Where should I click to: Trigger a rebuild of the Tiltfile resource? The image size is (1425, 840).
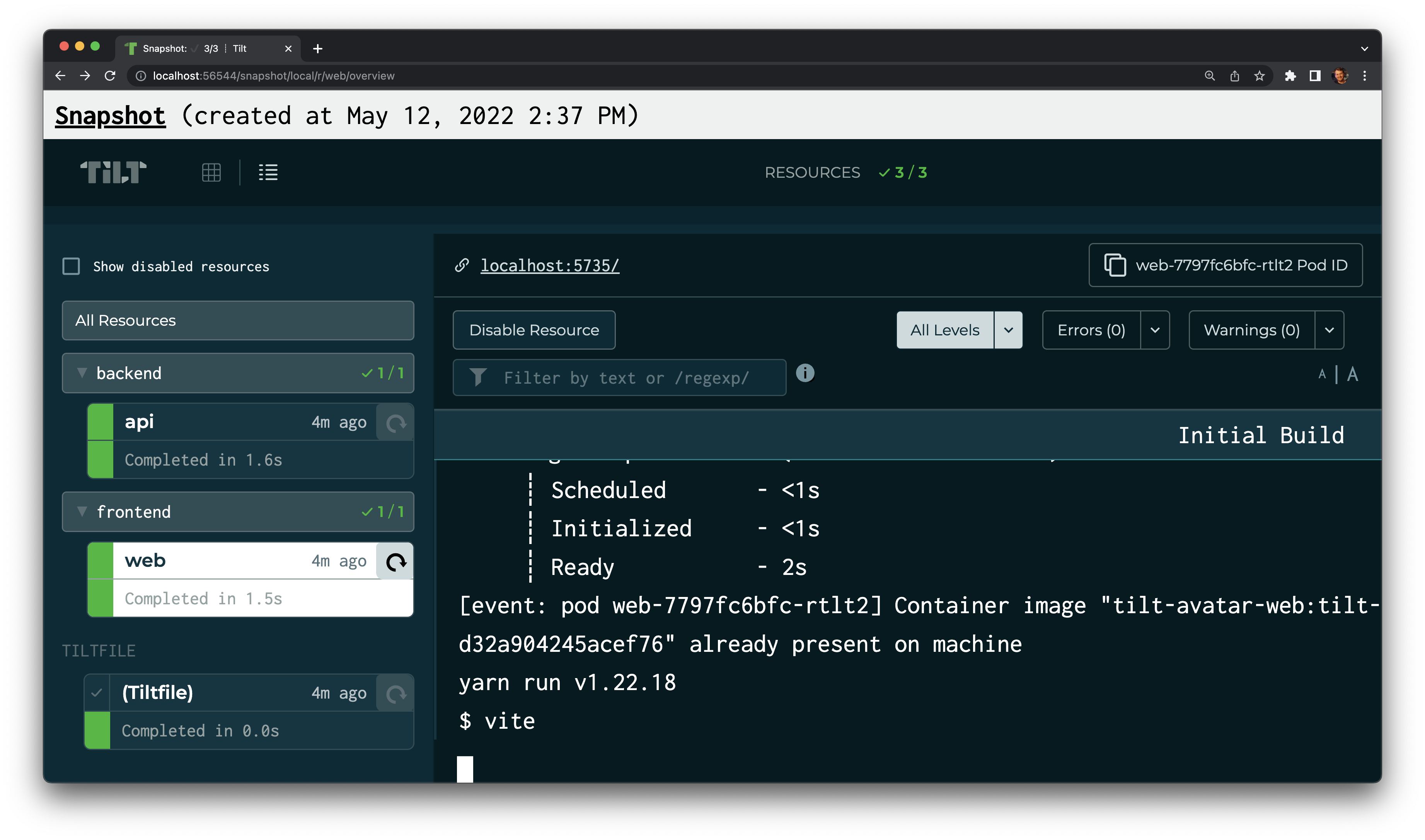click(395, 692)
